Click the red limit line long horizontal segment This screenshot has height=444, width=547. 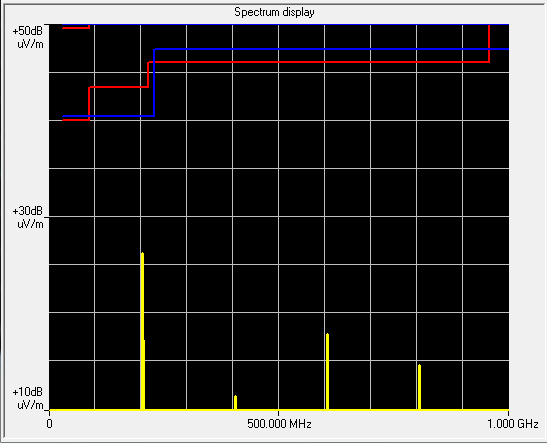click(319, 62)
